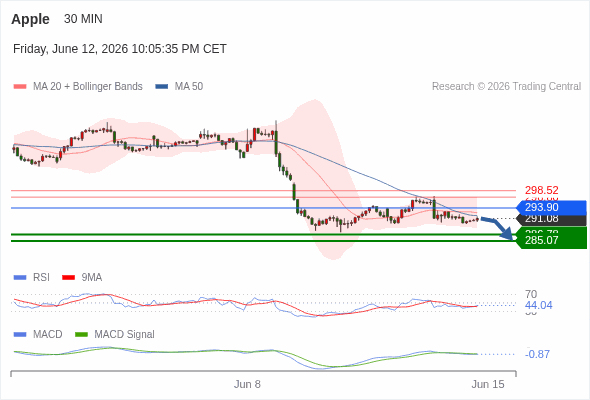
Task: Select the 291.08 current price tag
Action: pos(551,219)
